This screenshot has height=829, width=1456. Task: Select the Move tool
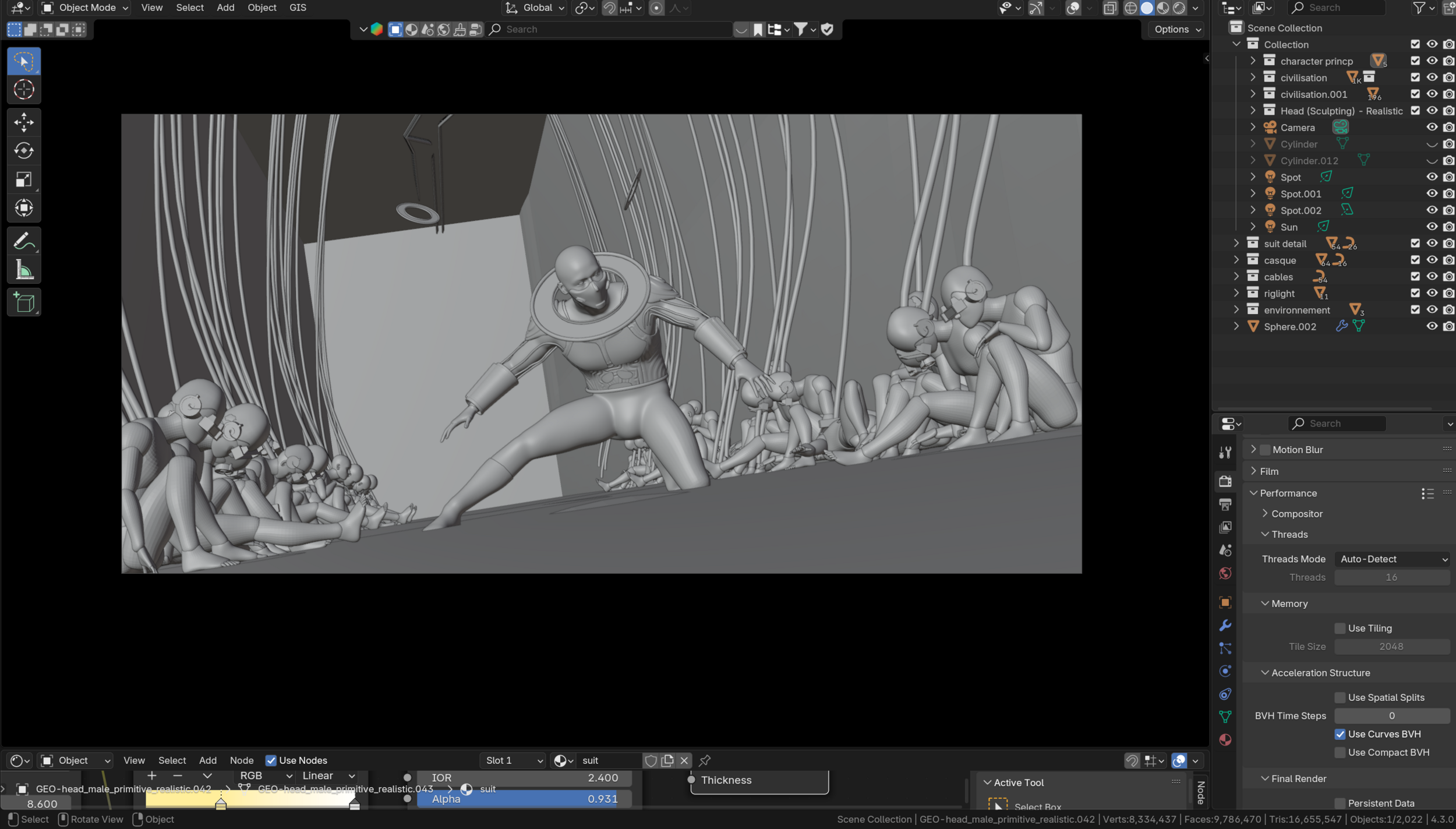pos(23,122)
